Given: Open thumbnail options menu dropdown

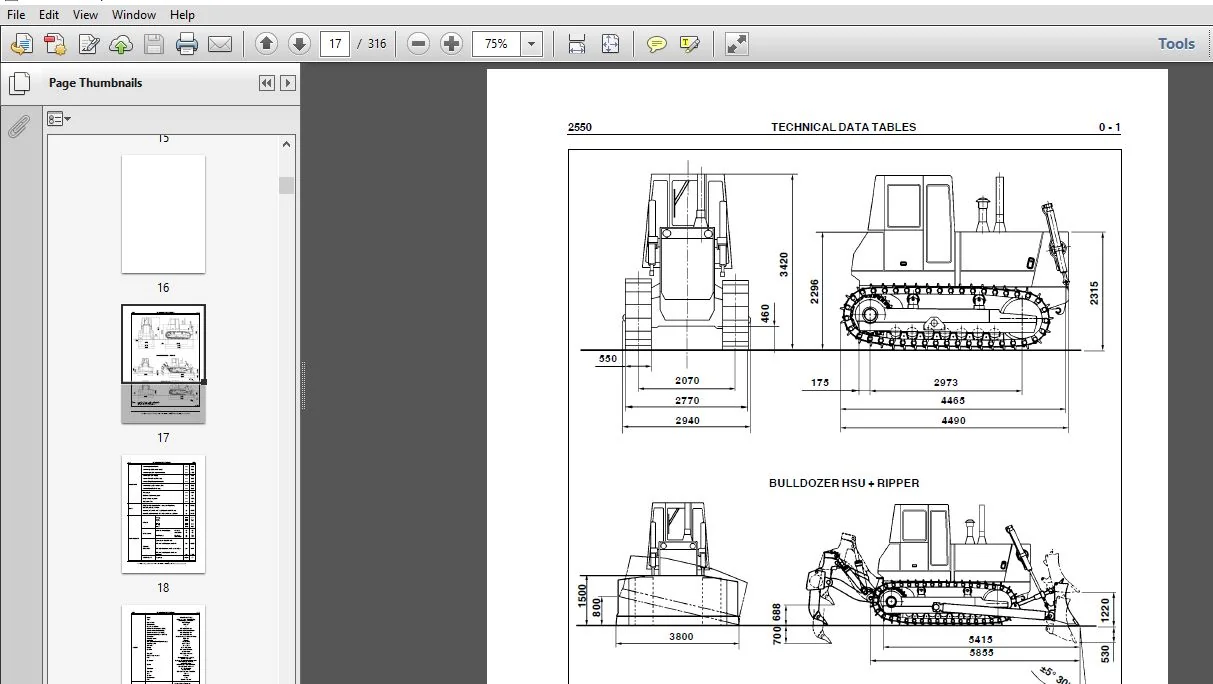Looking at the screenshot, I should tap(59, 119).
